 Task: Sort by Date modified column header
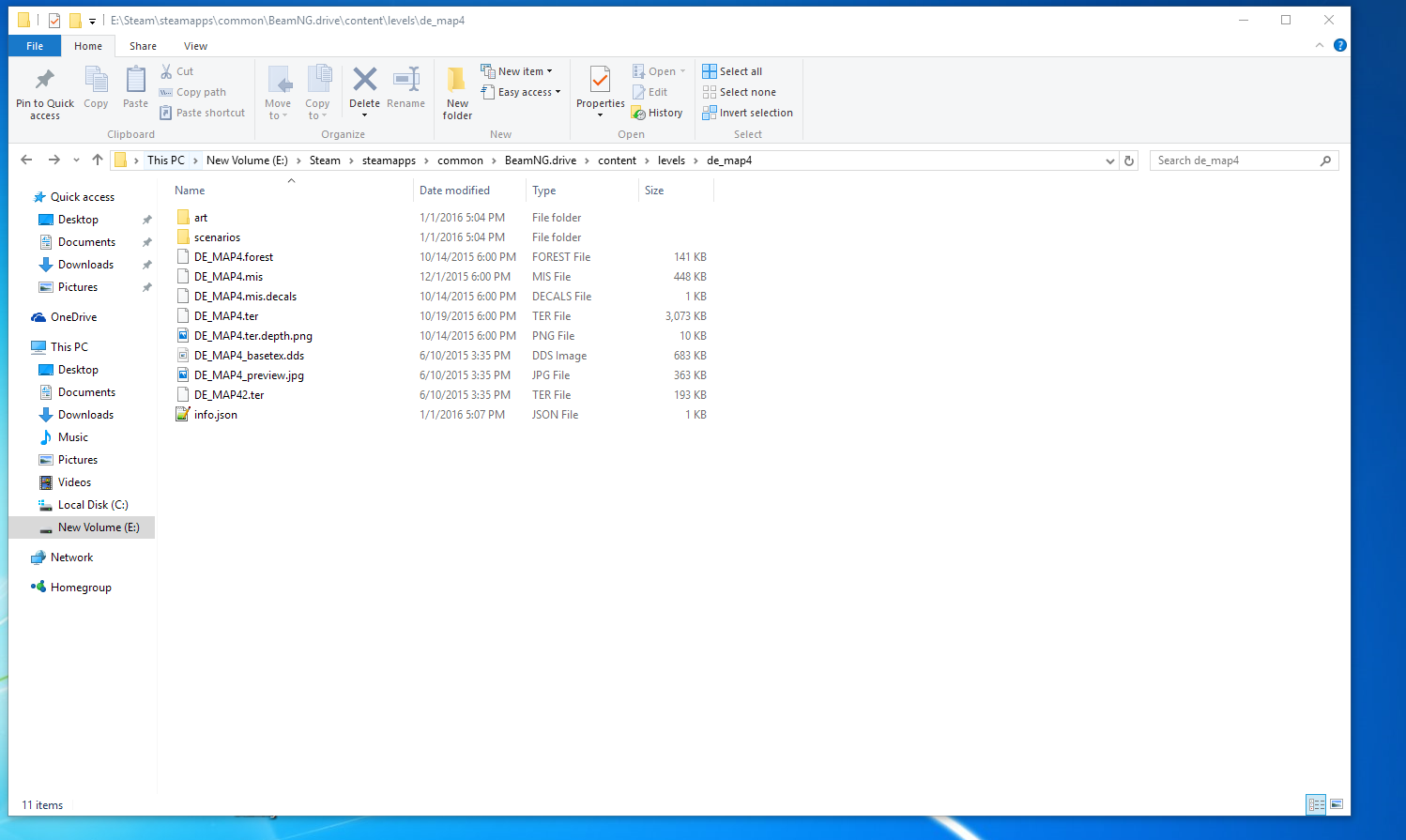click(x=469, y=191)
